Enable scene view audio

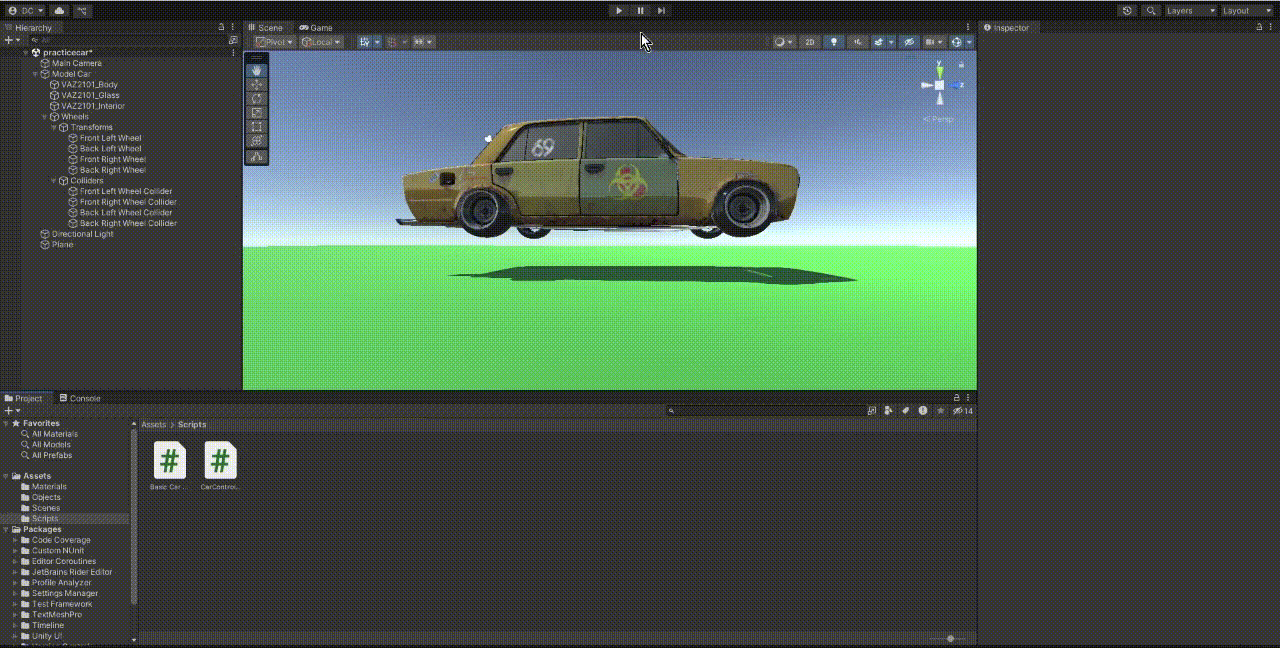(x=857, y=42)
